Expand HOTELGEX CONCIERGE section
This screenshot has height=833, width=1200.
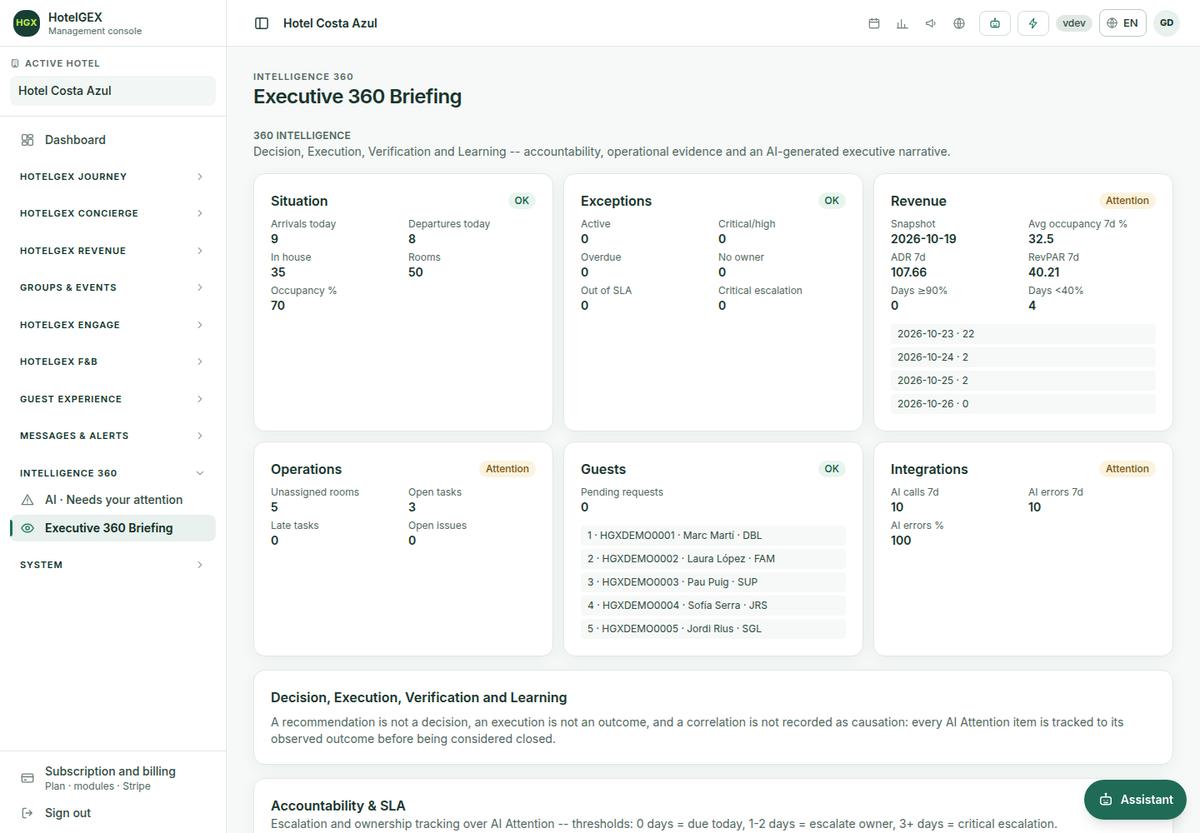(113, 214)
